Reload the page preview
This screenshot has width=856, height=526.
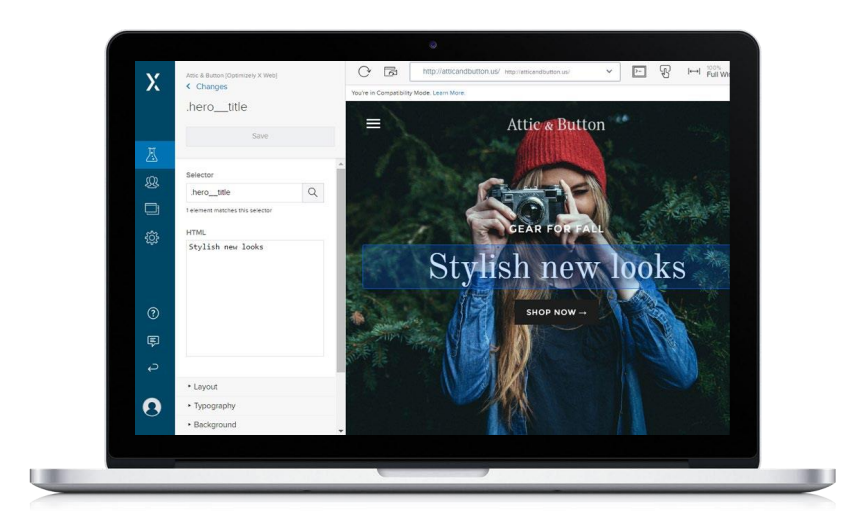coord(364,72)
